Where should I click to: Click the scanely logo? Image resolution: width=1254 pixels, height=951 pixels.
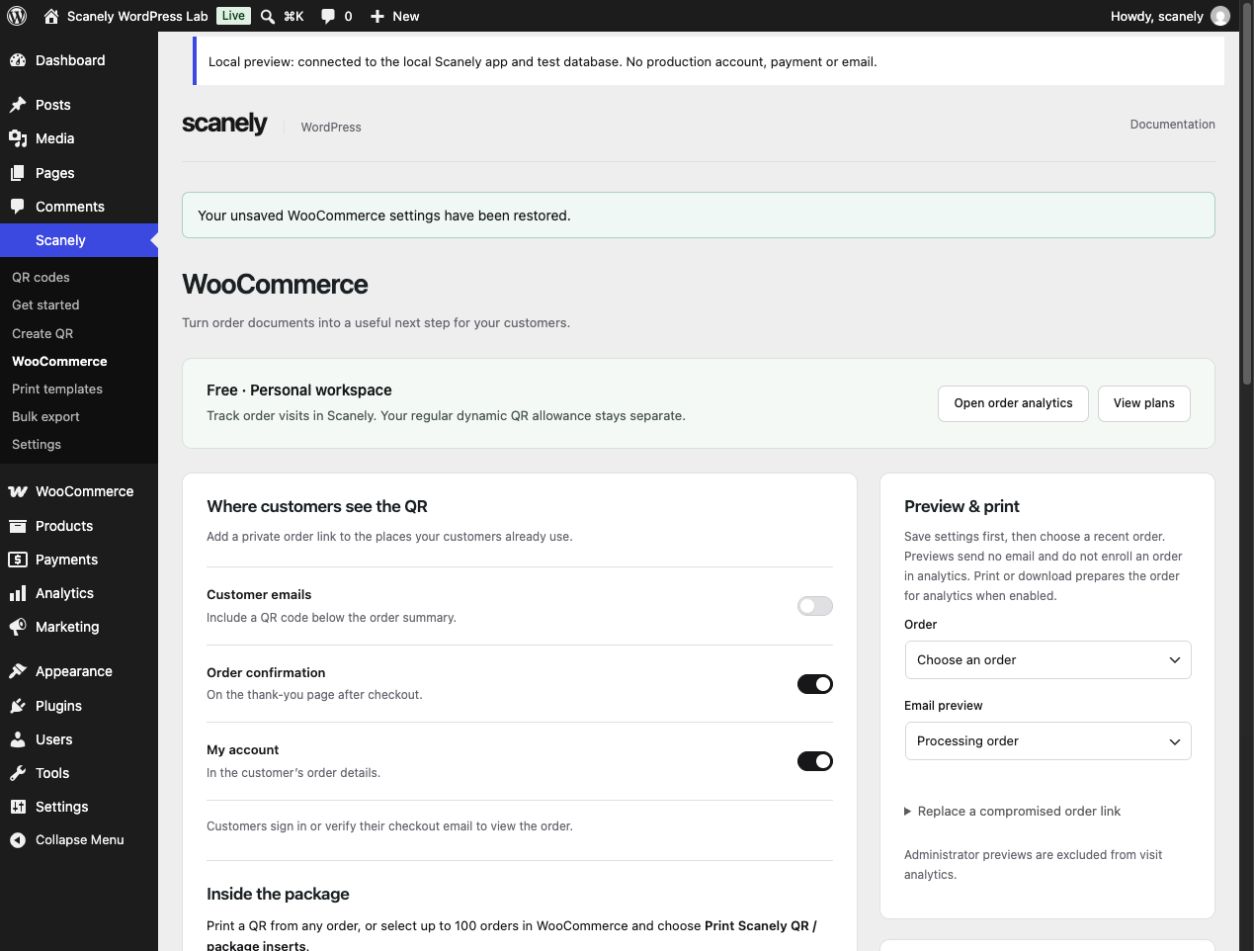pos(224,123)
